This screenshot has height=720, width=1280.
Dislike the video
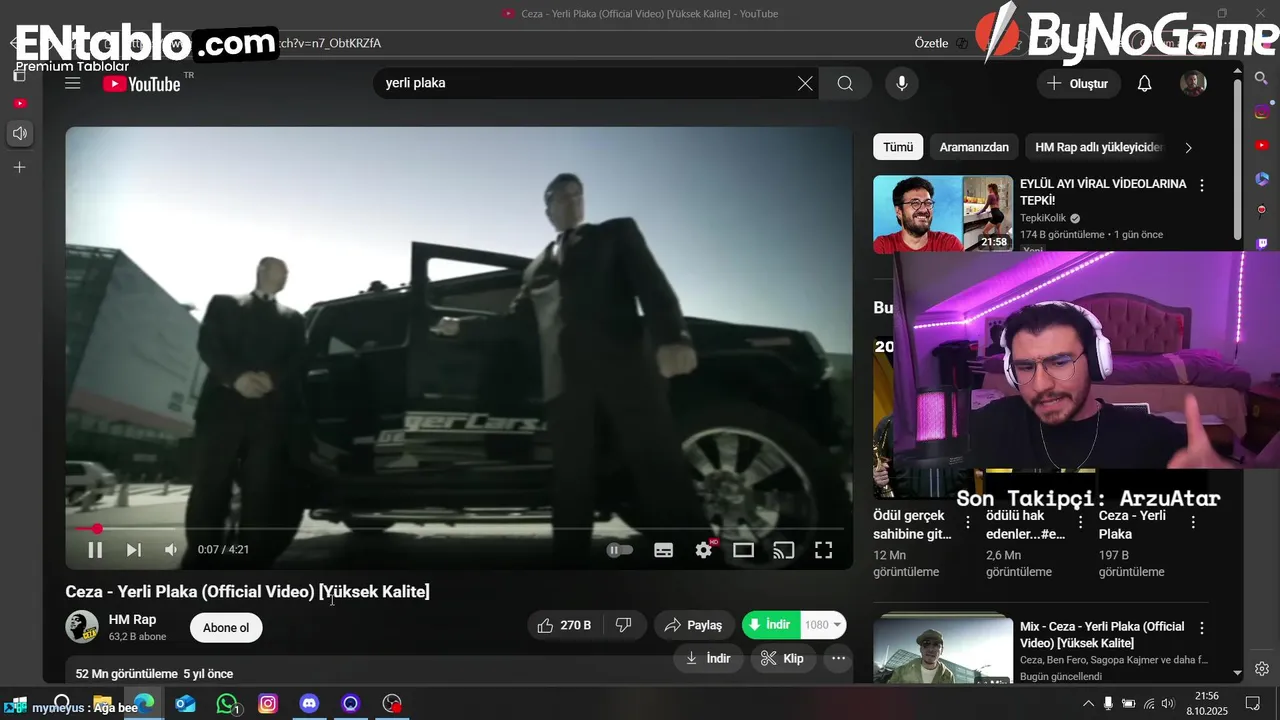(x=624, y=625)
